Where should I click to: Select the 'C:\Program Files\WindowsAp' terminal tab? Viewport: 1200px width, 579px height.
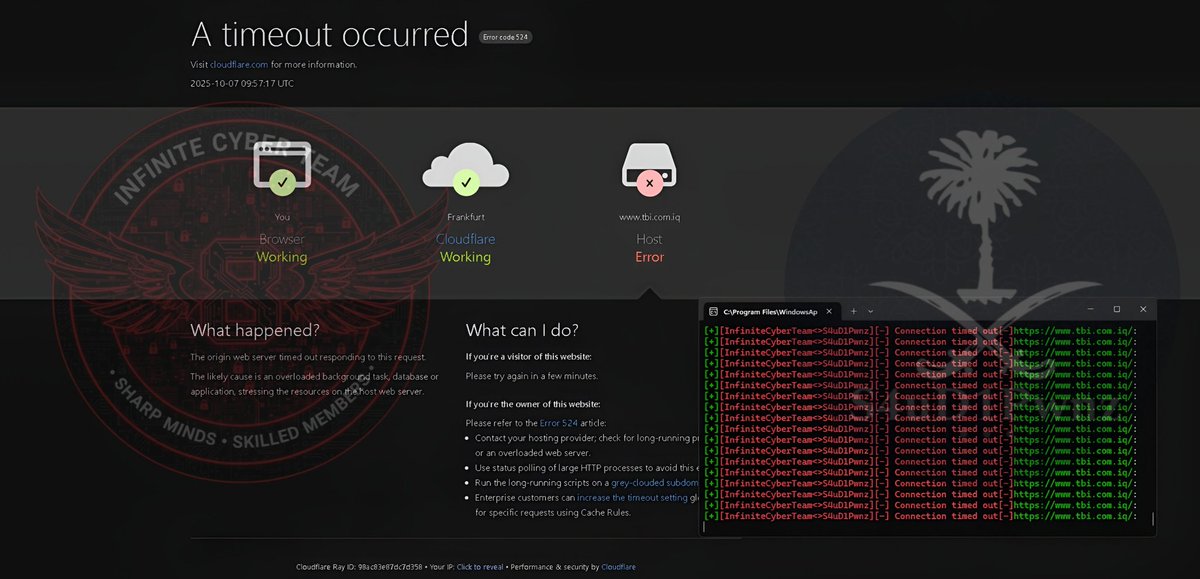tap(771, 310)
